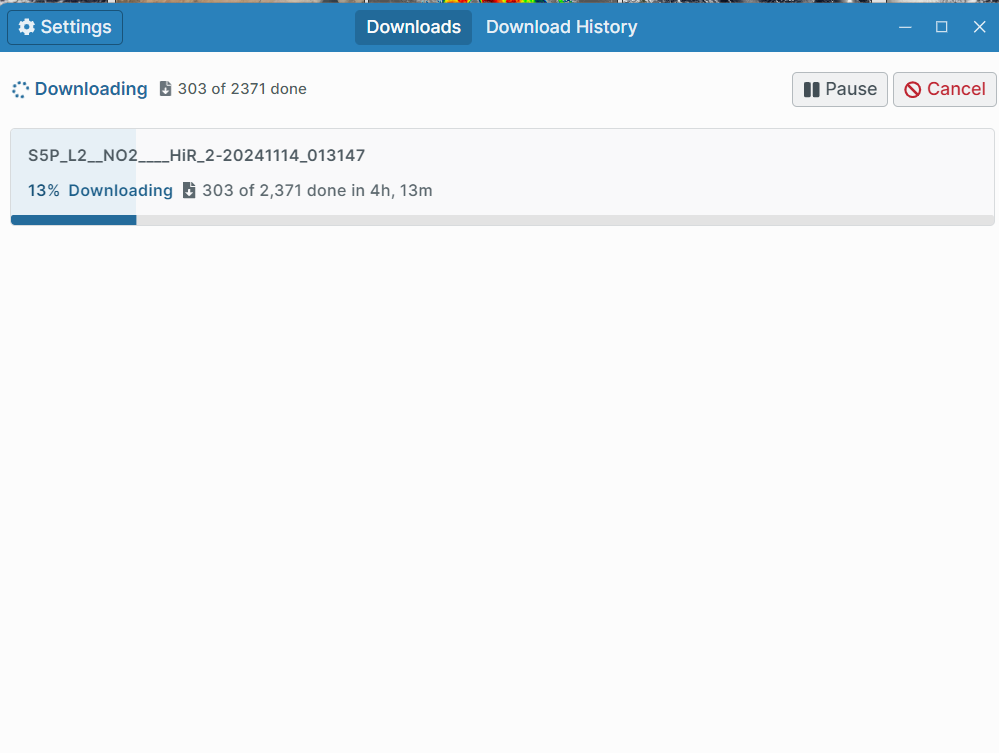Click the filled blue part of progress bar
Viewport: 999px width, 753px height.
(73, 220)
